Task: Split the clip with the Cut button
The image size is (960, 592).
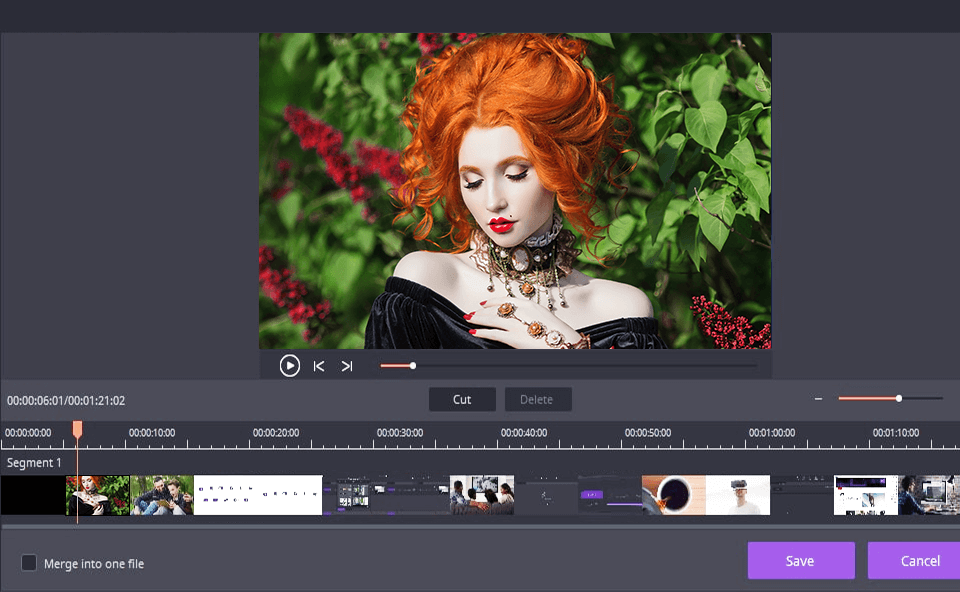Action: pyautogui.click(x=462, y=398)
